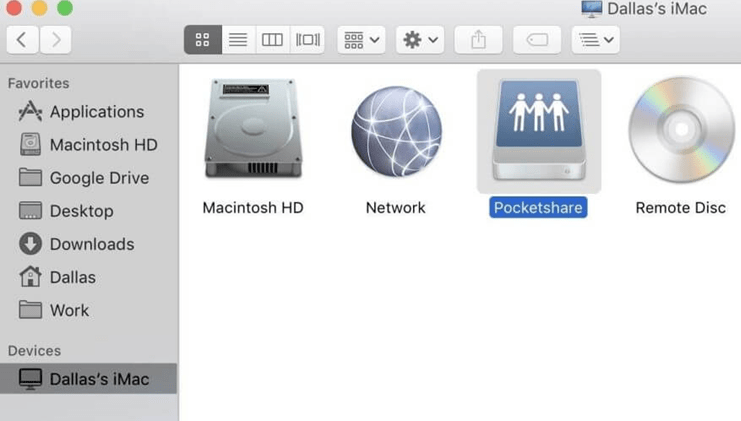
Task: Switch to gallery view
Action: click(307, 40)
